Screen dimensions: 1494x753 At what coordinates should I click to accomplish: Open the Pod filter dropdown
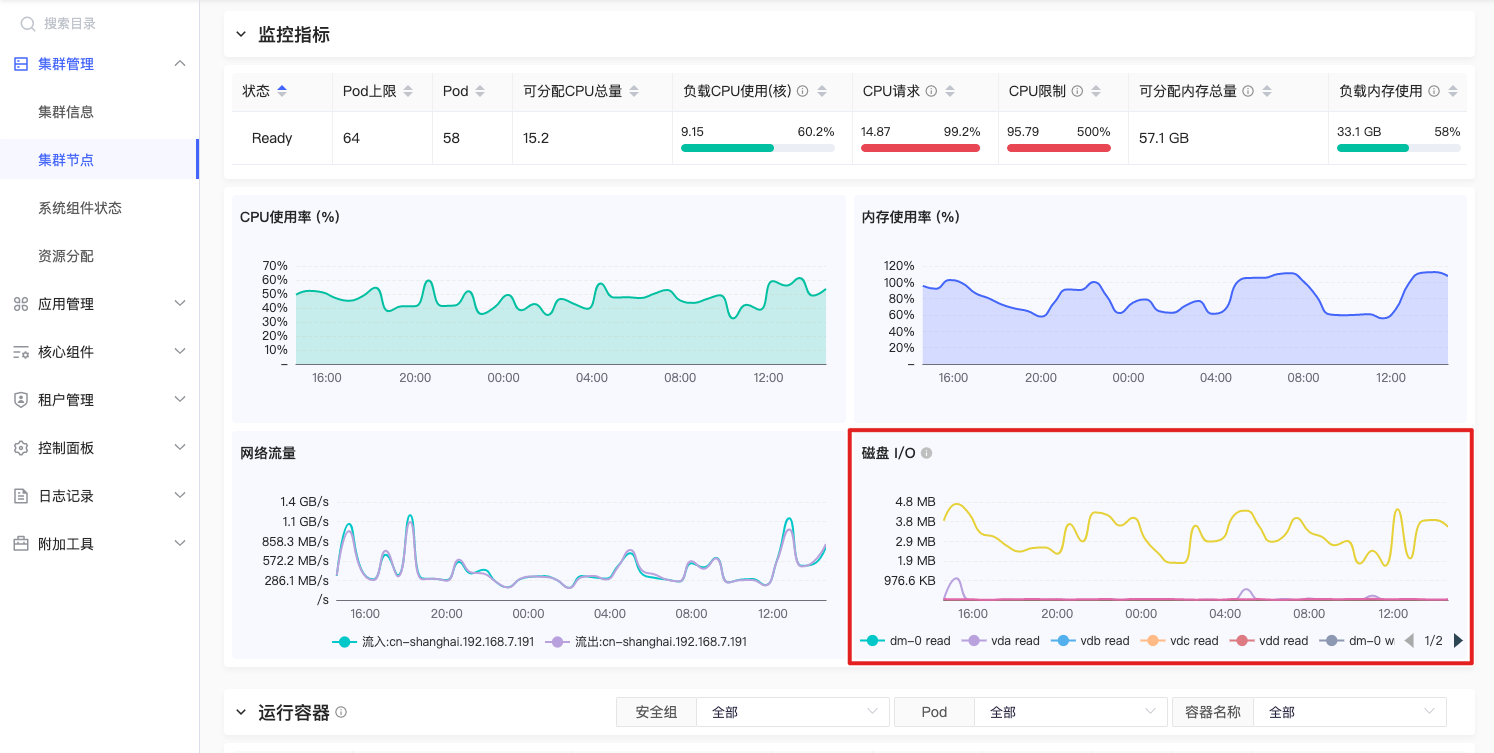pyautogui.click(x=1070, y=712)
